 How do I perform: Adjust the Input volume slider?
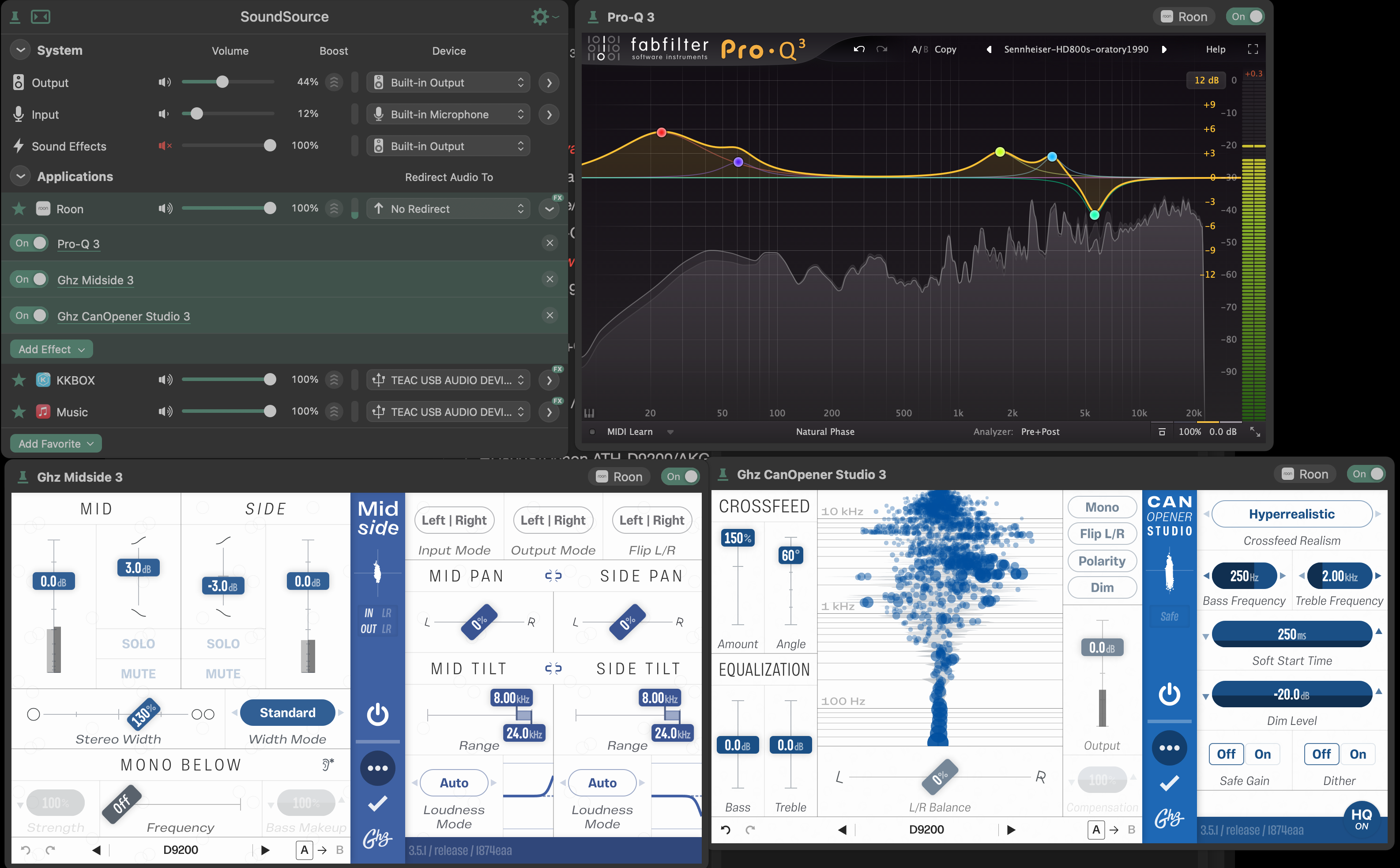click(228, 113)
